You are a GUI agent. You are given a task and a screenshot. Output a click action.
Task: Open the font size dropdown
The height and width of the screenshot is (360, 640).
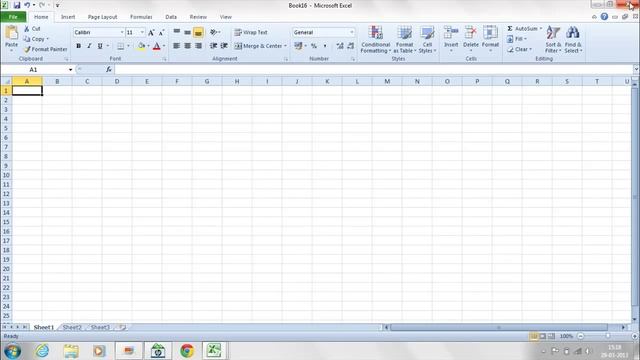142,32
